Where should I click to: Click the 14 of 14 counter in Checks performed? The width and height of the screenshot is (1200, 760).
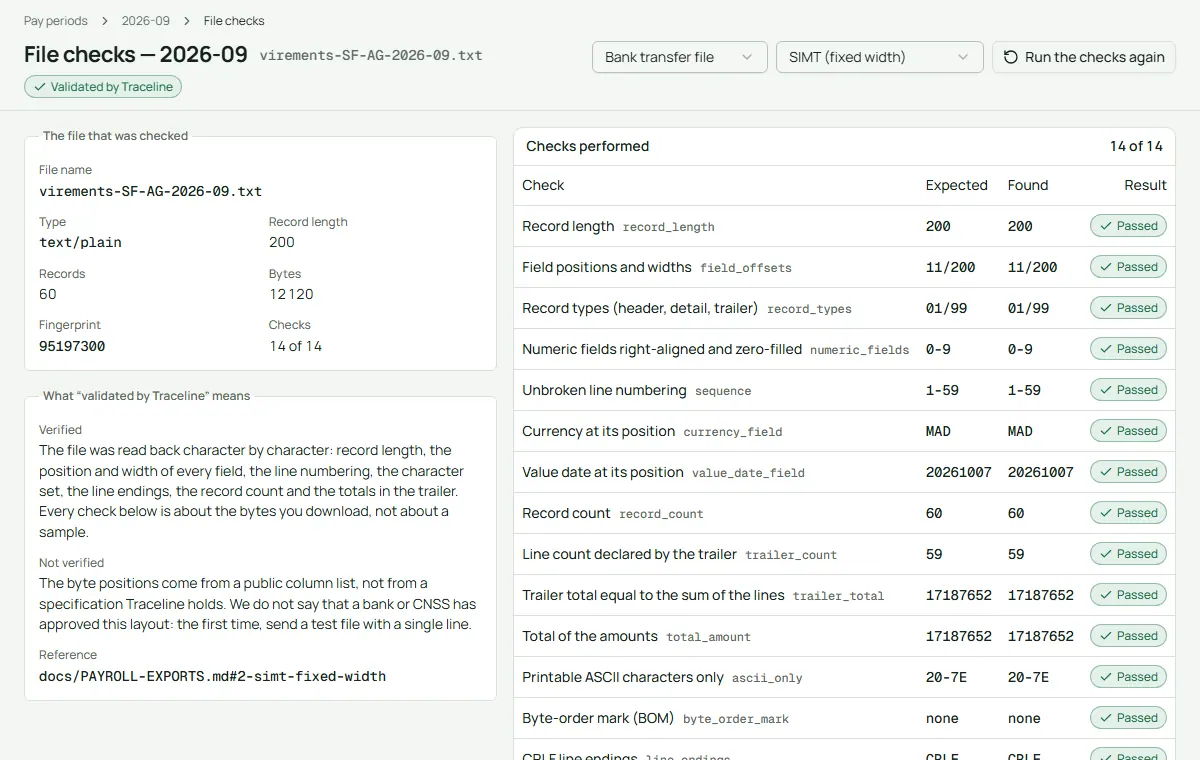pos(1136,146)
